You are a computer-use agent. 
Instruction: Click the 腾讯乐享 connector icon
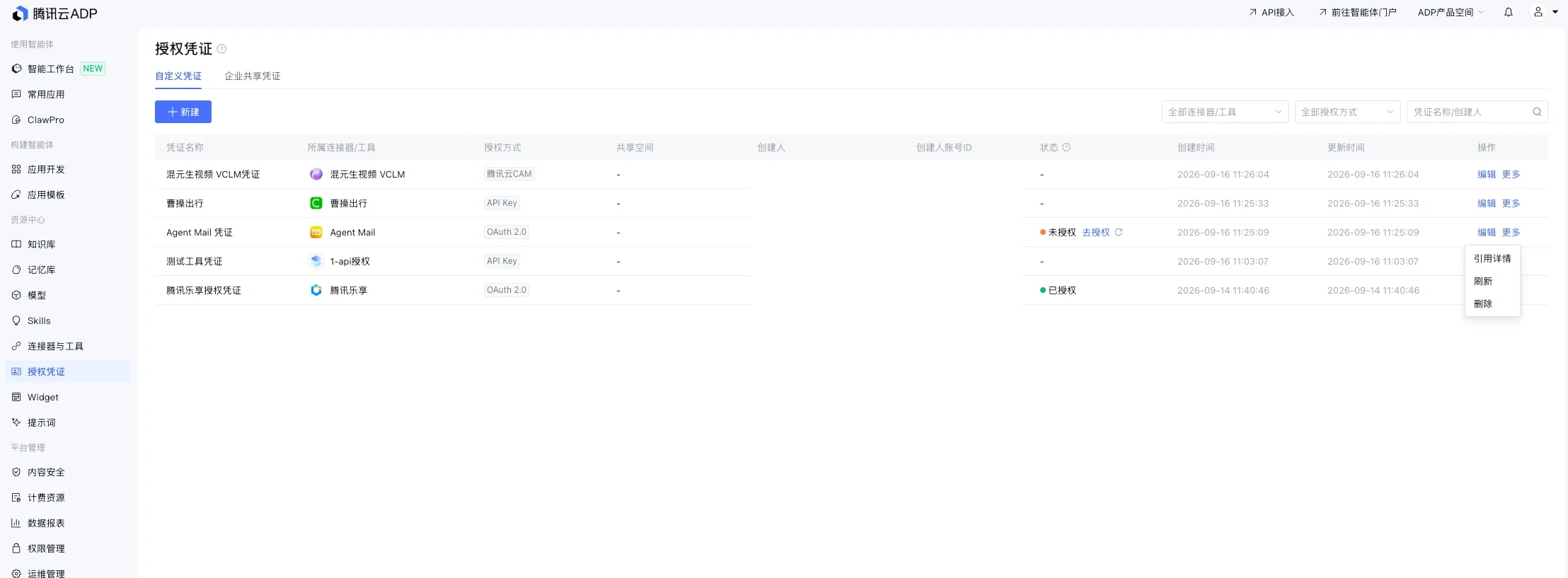316,290
